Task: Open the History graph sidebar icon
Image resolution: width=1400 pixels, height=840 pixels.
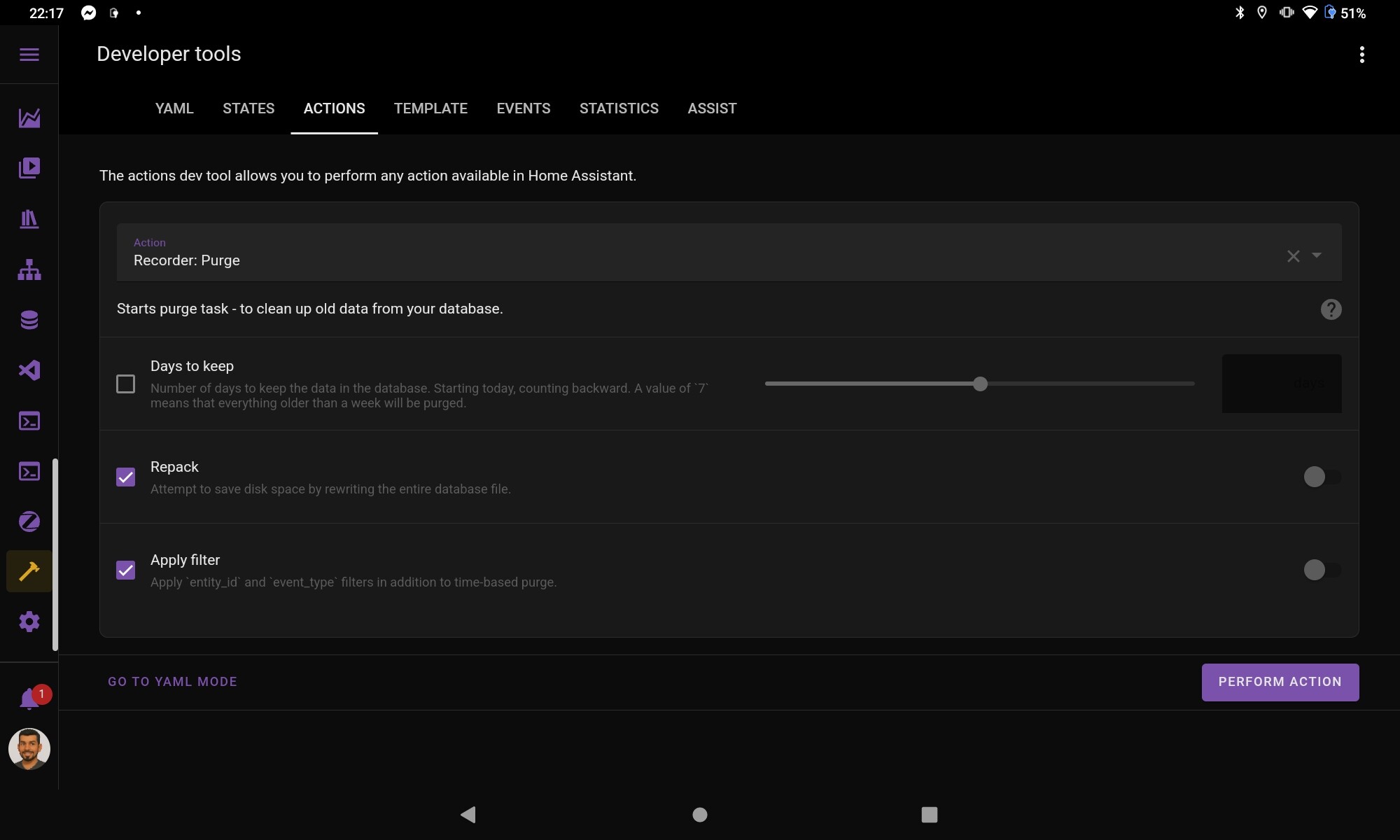Action: (x=29, y=118)
